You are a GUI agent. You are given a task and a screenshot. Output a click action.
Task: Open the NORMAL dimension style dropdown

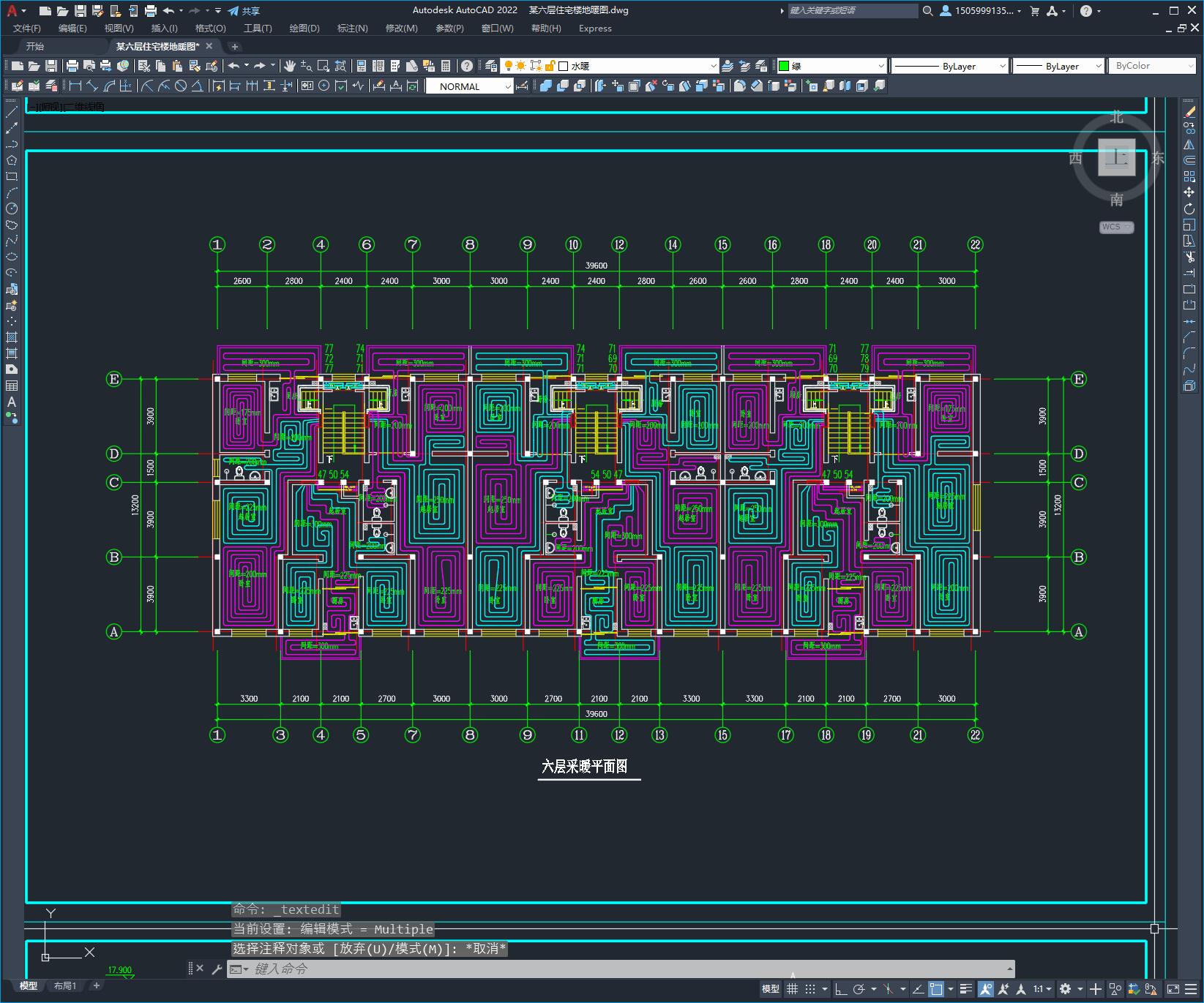pos(507,86)
